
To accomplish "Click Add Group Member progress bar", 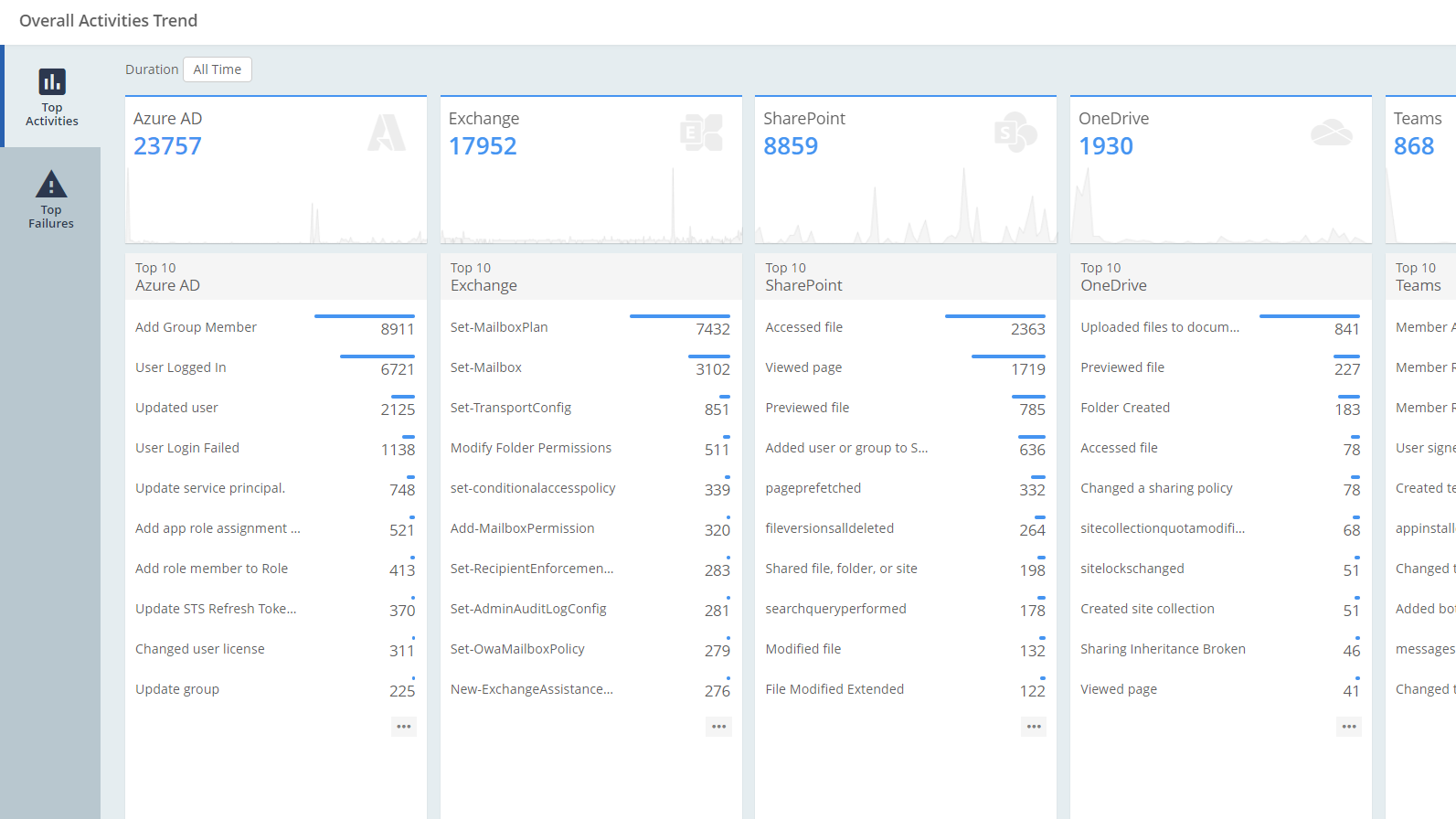I will pyautogui.click(x=365, y=316).
